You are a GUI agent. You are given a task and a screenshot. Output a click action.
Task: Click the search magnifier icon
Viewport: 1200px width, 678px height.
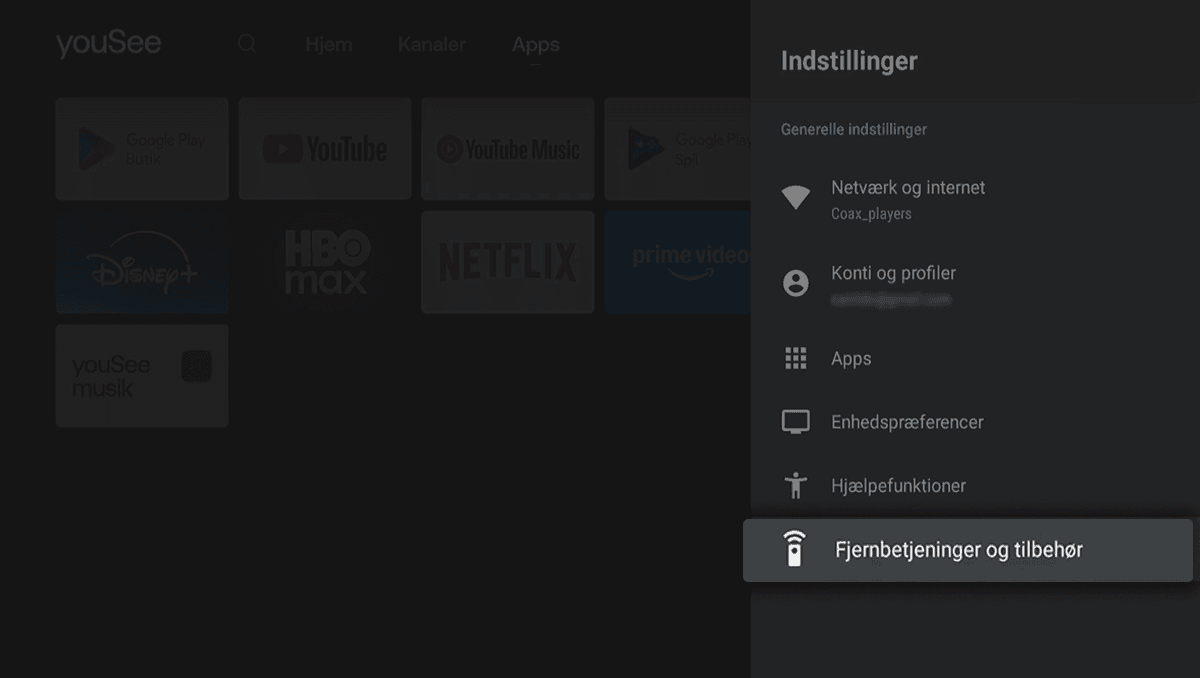coord(247,44)
